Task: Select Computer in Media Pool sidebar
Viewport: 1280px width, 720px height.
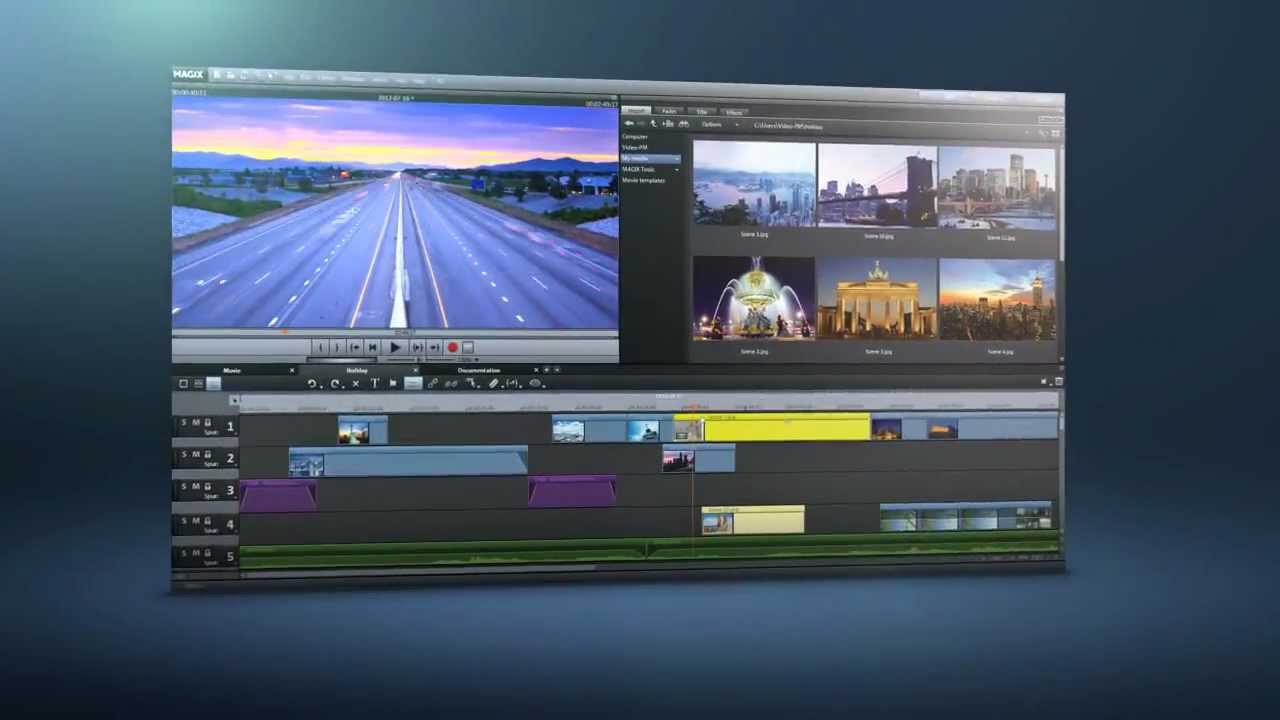Action: 634,137
